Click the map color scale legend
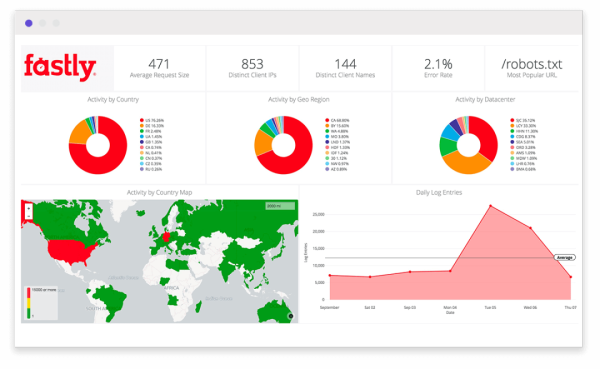This screenshot has height=369, width=600. pyautogui.click(x=41, y=303)
